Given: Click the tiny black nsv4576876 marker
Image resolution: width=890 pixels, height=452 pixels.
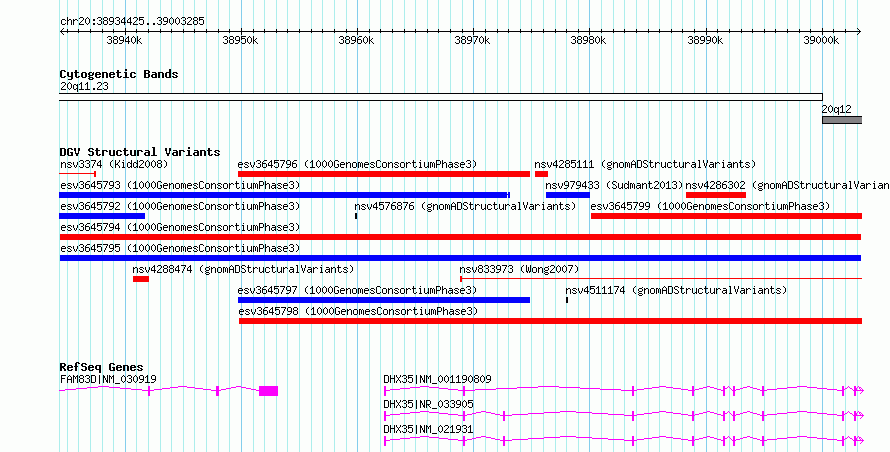Looking at the screenshot, I should 356,216.
